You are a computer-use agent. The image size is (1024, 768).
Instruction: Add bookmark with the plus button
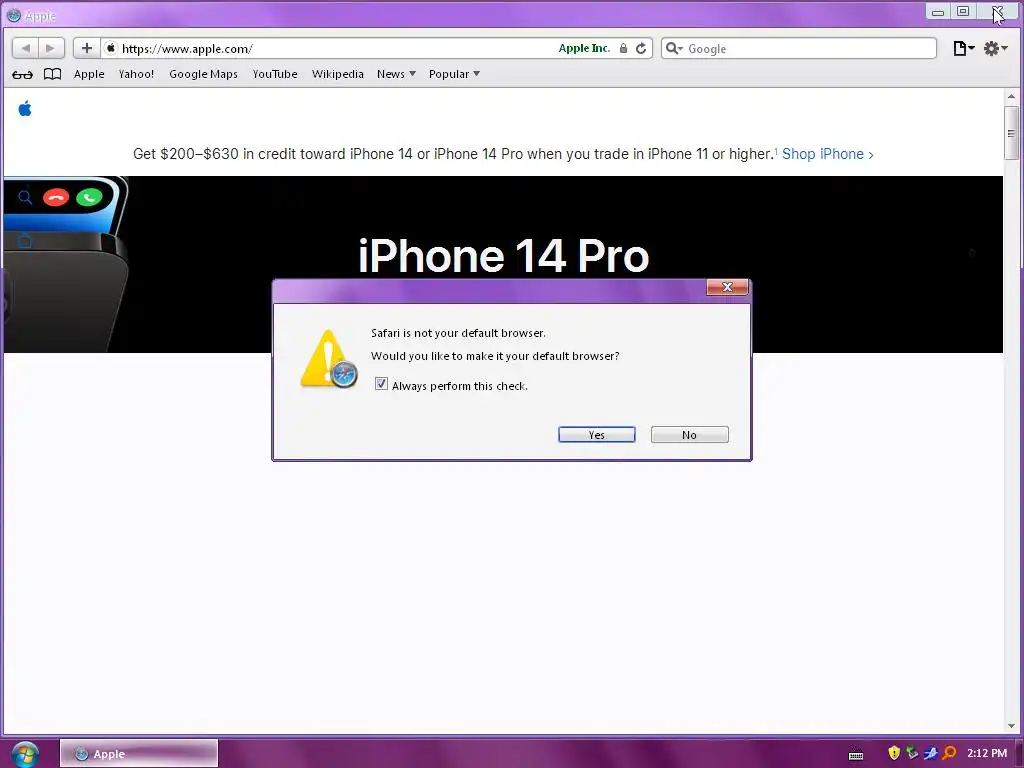(86, 48)
